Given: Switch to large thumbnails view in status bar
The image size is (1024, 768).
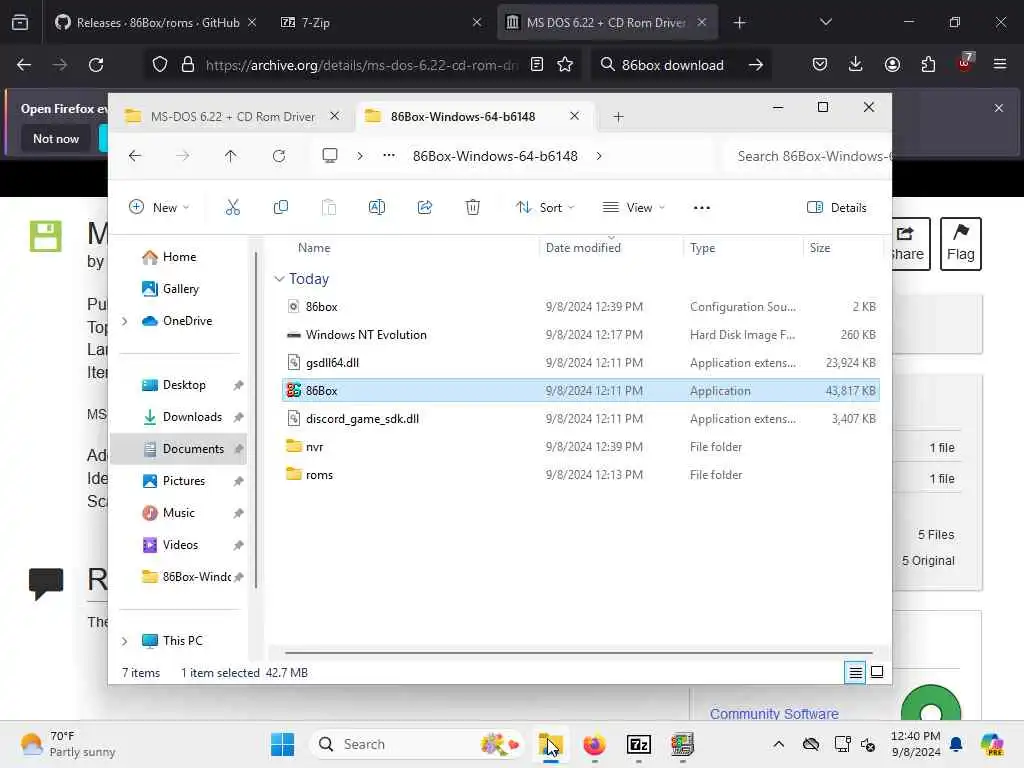Looking at the screenshot, I should point(877,672).
